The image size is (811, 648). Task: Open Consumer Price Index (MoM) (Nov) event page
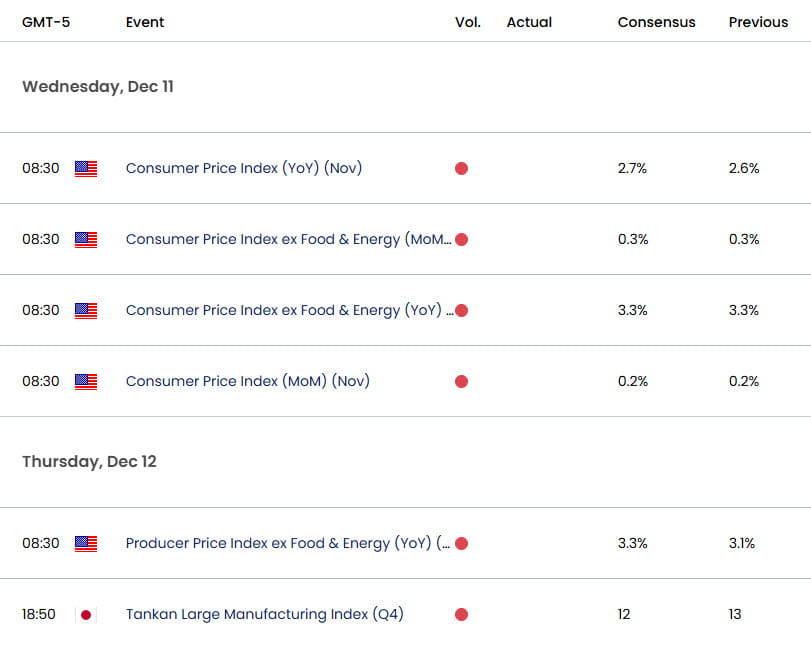point(251,381)
